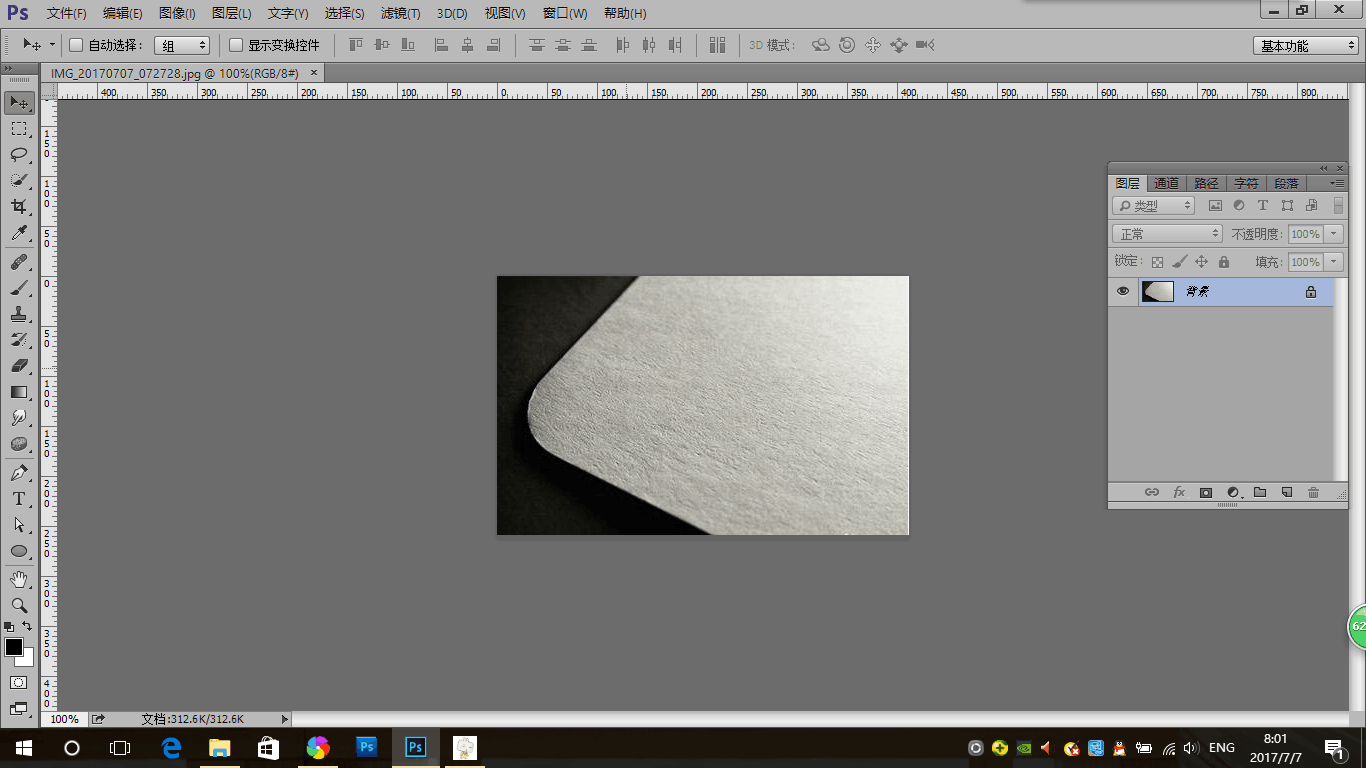Click the delete layer trash icon
Image resolution: width=1366 pixels, height=768 pixels.
1314,492
